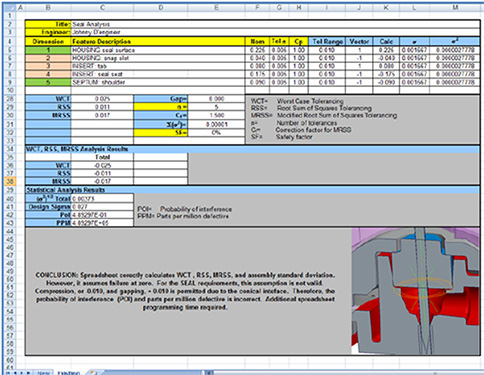Image resolution: width=484 pixels, height=375 pixels.
Task: Select the HOUSING seal surface description cell
Action: 158,50
